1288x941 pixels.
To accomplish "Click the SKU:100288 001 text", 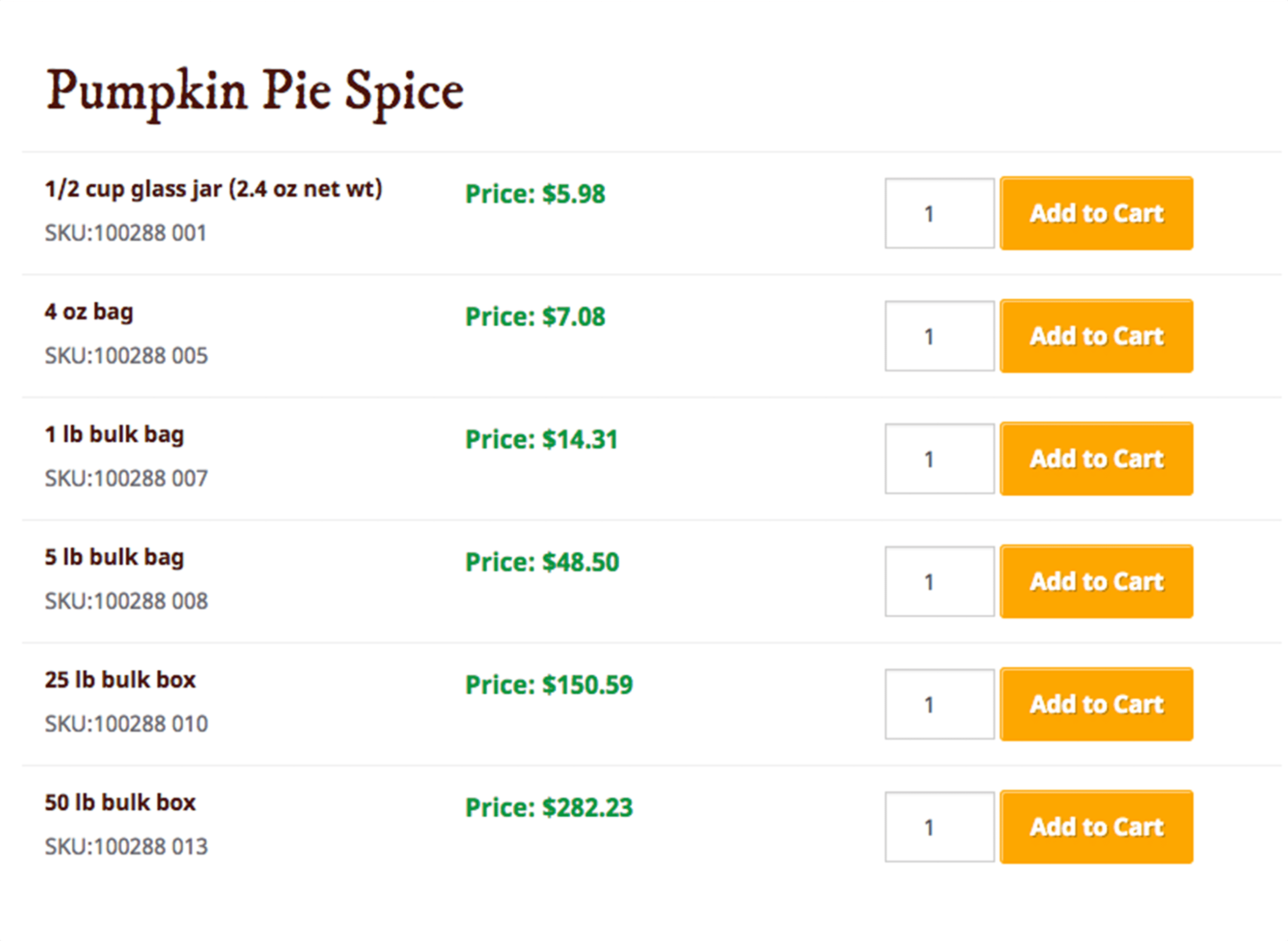I will coord(125,233).
